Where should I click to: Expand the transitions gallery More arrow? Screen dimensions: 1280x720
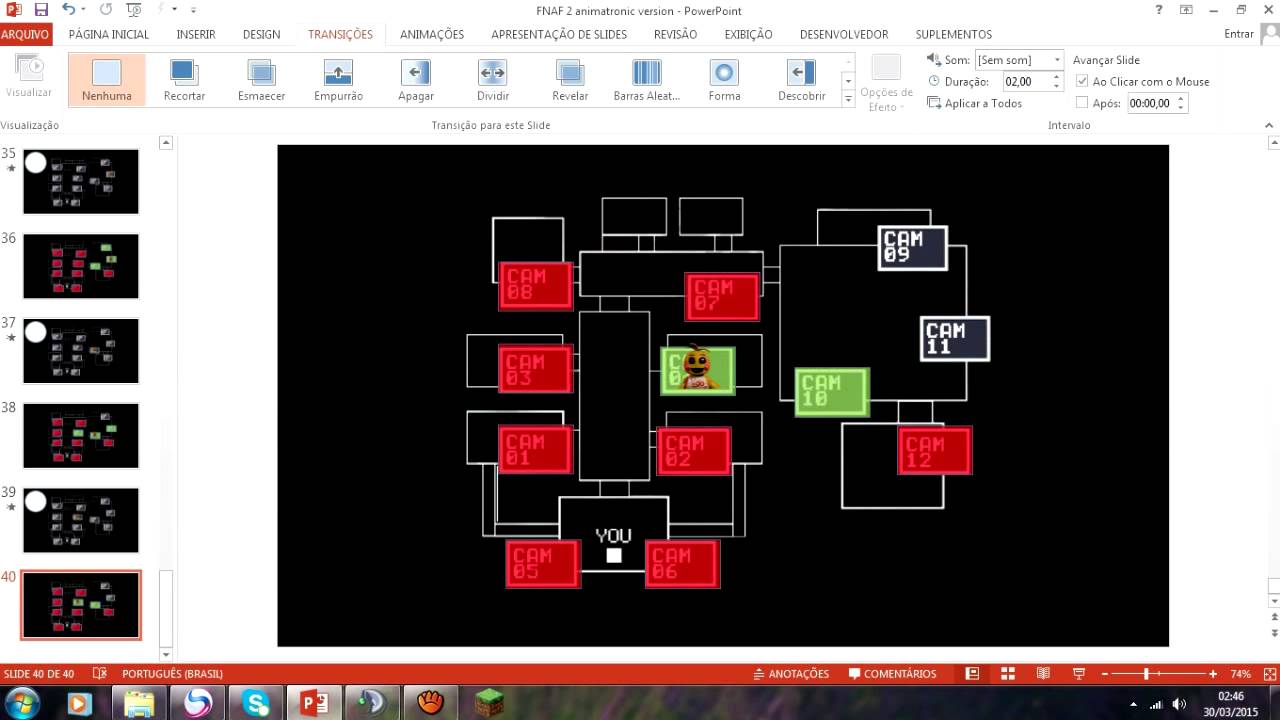pos(848,99)
